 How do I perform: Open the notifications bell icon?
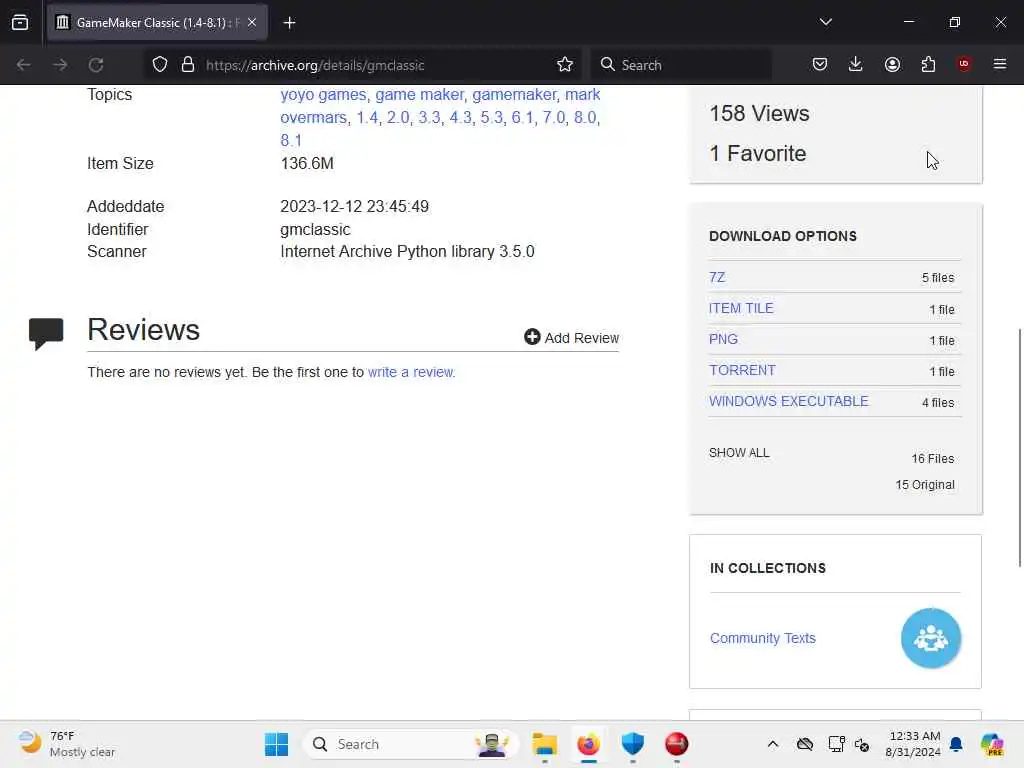pos(956,744)
